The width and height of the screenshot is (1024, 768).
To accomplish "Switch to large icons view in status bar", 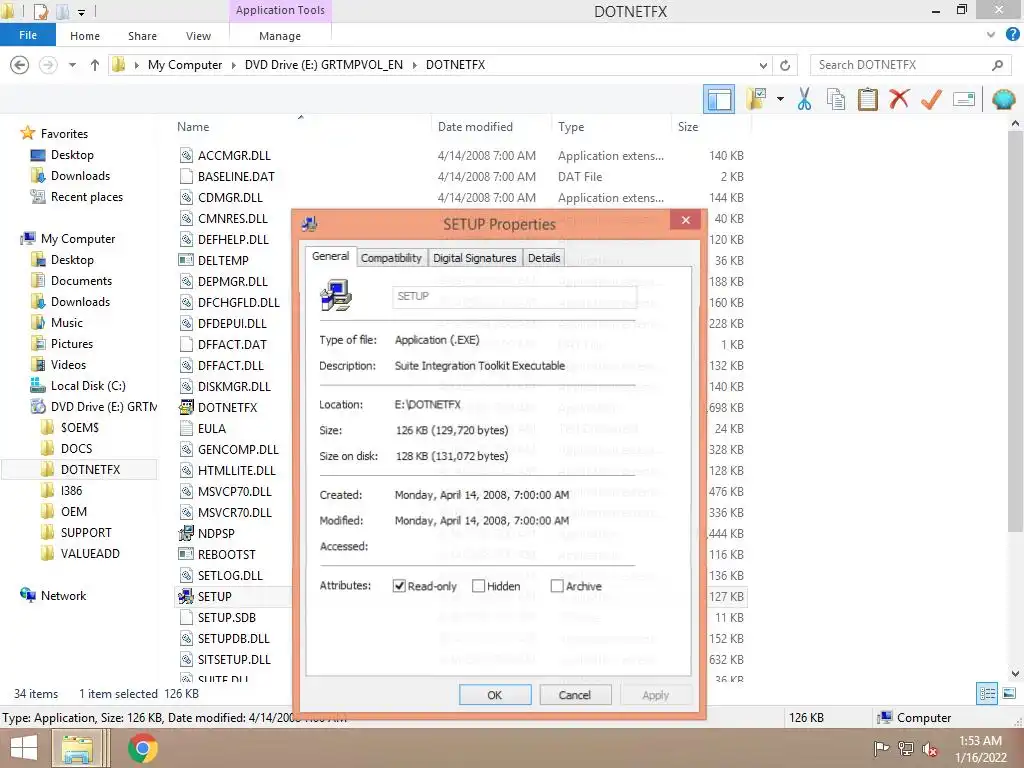I will (1009, 694).
